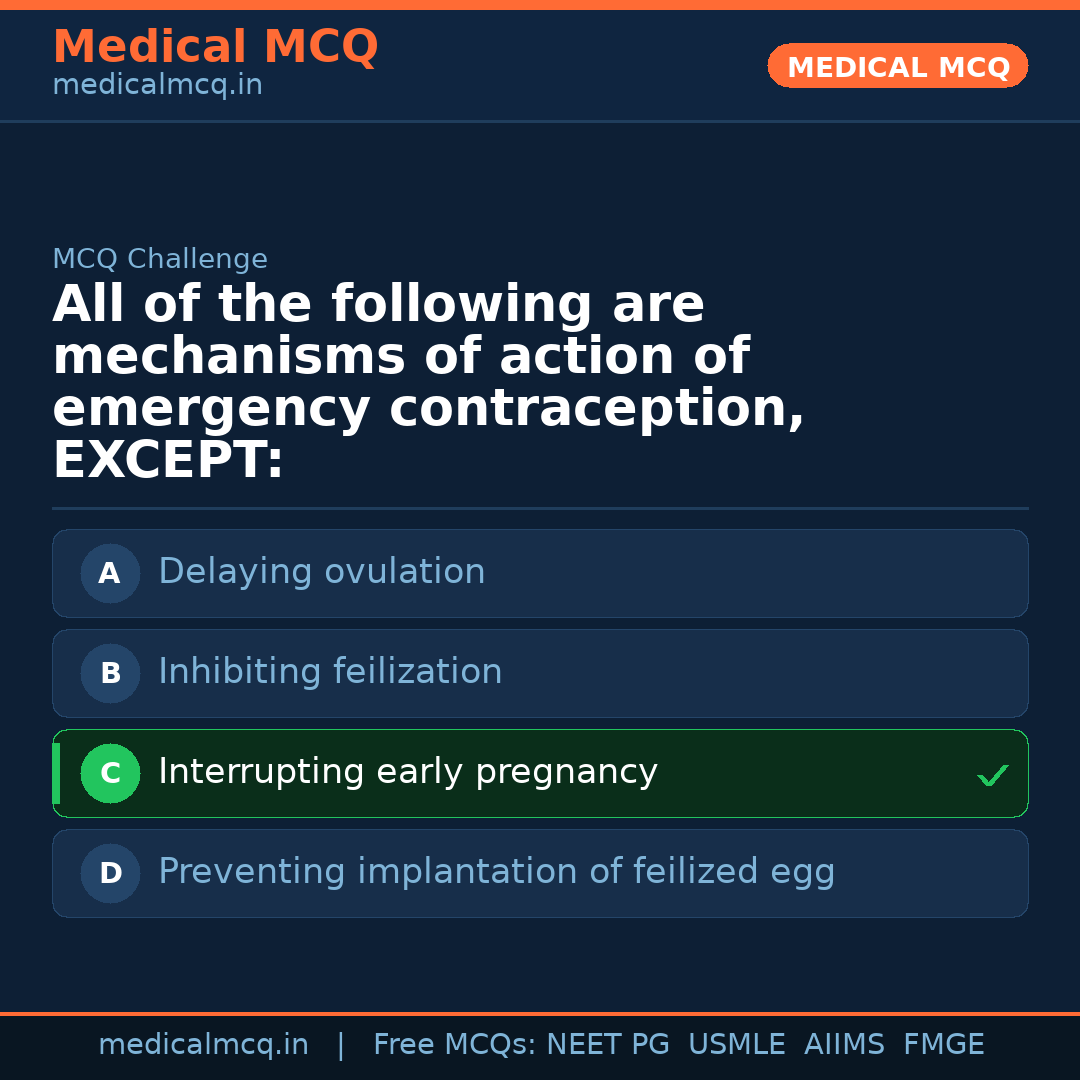Open medicalmcq.in link under the header title
The width and height of the screenshot is (1080, 1080).
[x=157, y=86]
